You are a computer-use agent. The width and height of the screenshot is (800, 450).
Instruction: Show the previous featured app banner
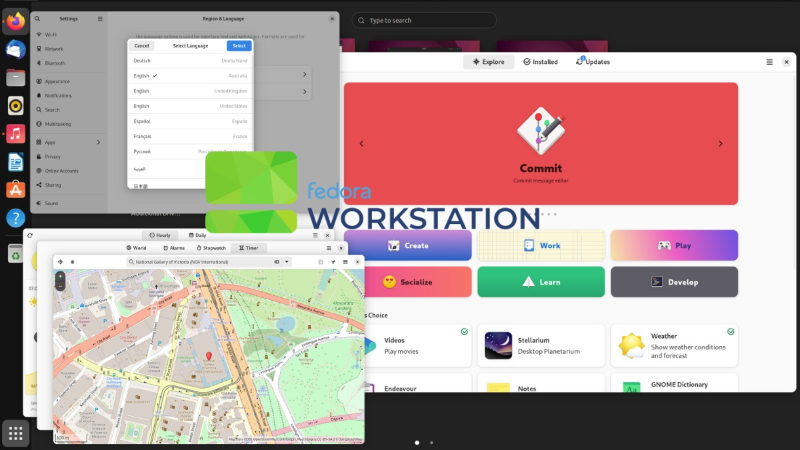tap(361, 144)
